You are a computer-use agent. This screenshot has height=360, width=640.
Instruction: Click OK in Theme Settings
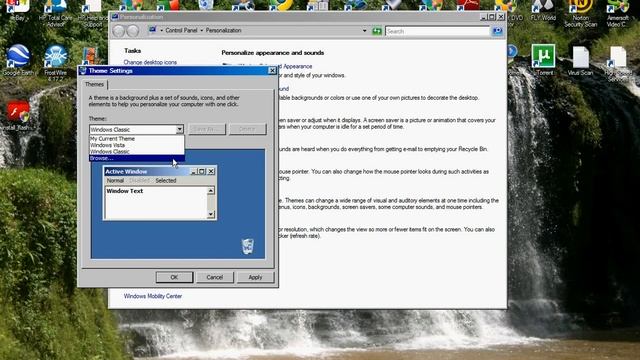point(174,277)
